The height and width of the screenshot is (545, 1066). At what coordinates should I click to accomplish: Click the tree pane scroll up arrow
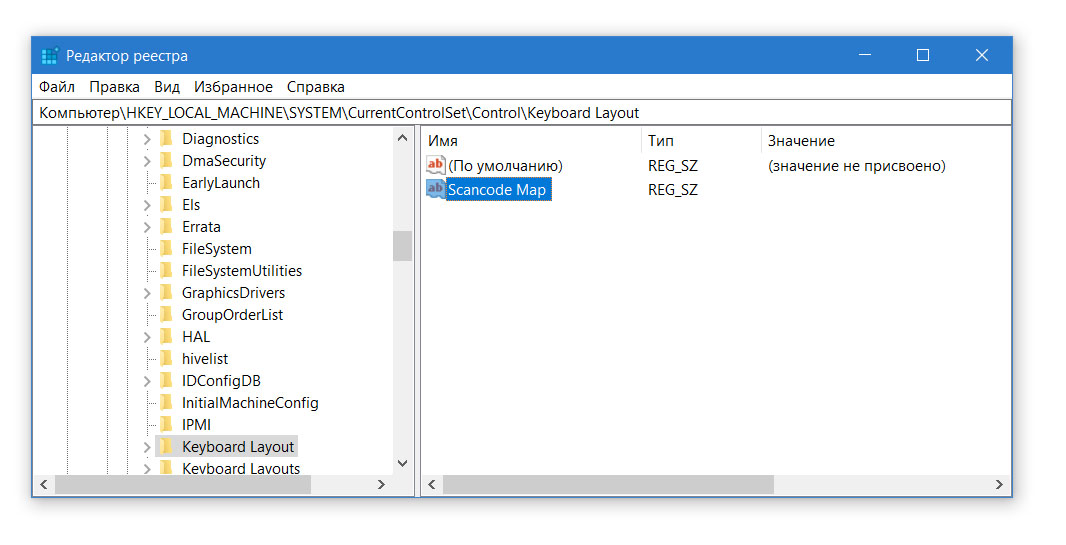click(402, 138)
